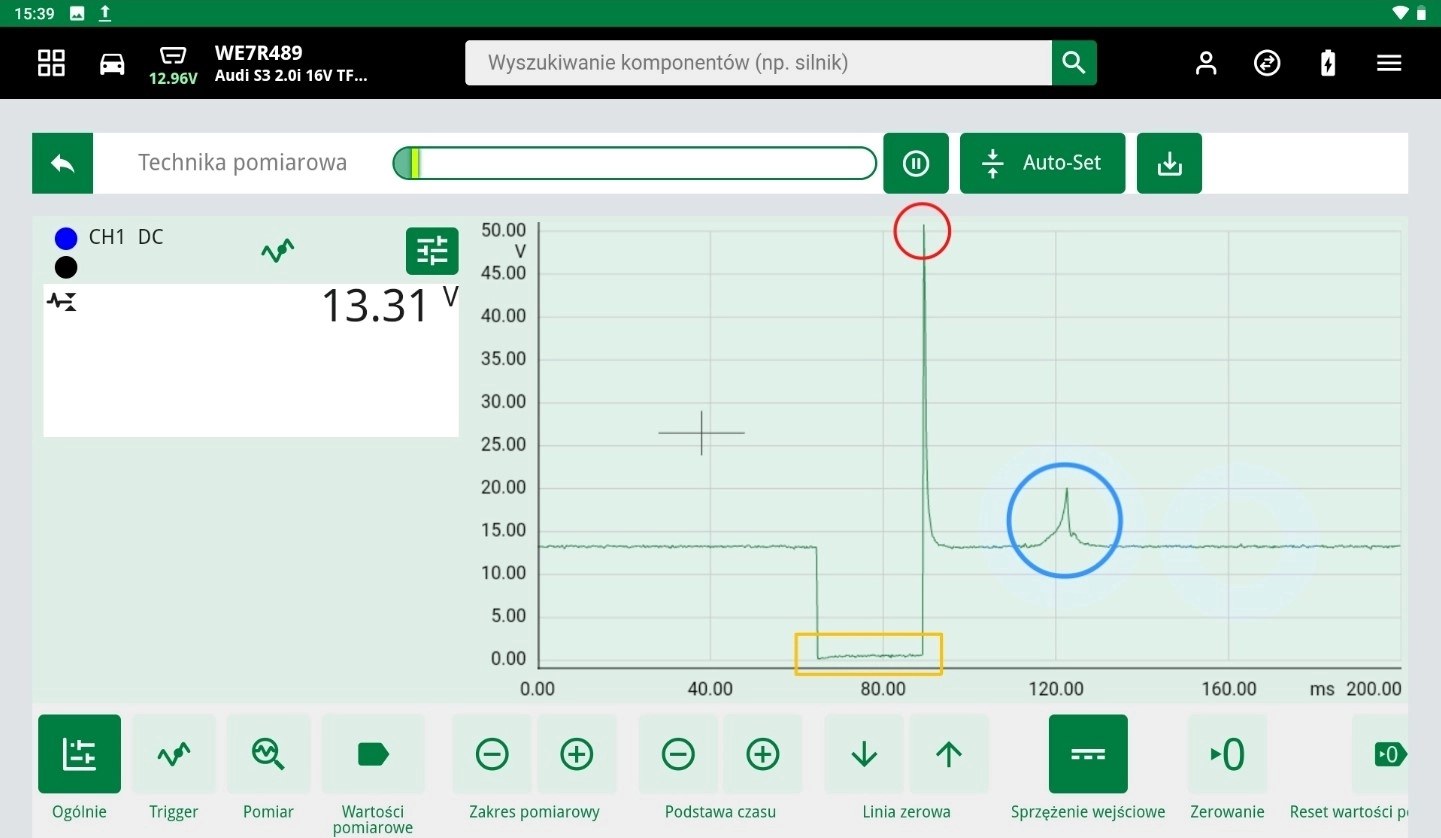Tap the upload notification icon in status bar
The image size is (1441, 838).
click(x=105, y=13)
